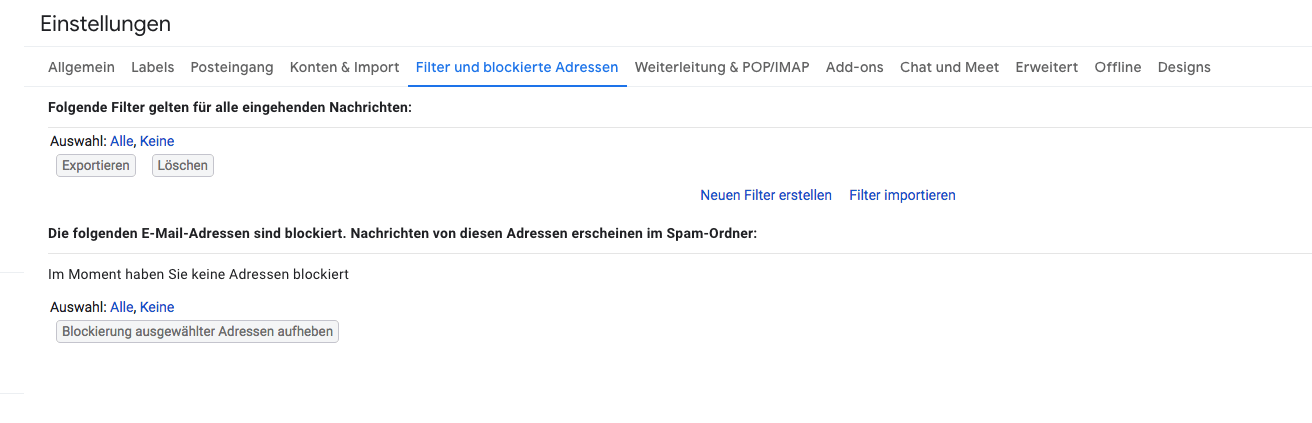Select the Filter und blockierte Adressen tab
Image resolution: width=1312 pixels, height=423 pixels.
tap(516, 67)
